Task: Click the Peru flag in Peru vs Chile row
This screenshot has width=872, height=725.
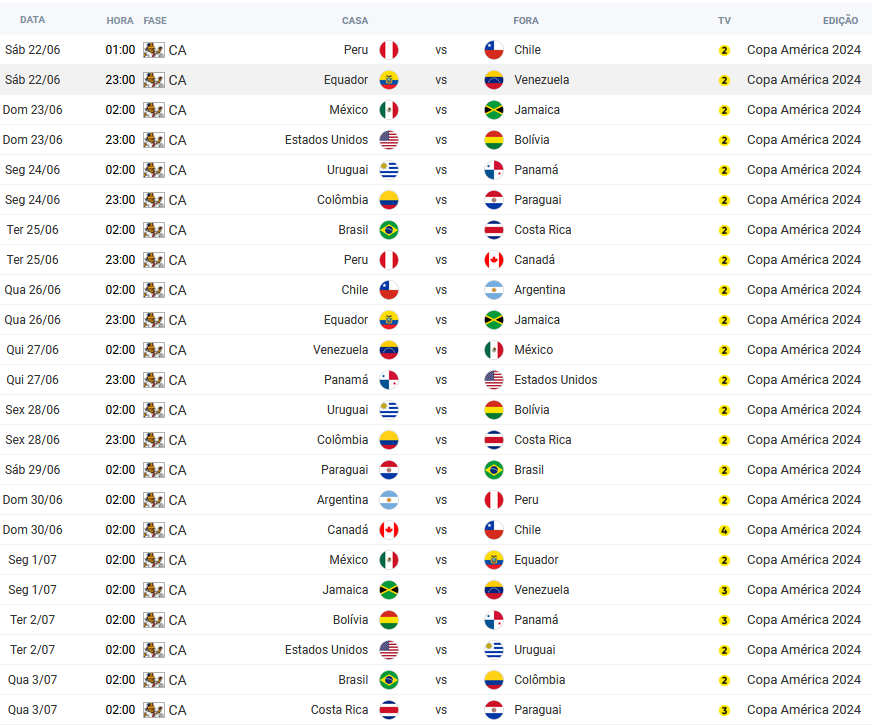Action: pyautogui.click(x=389, y=50)
